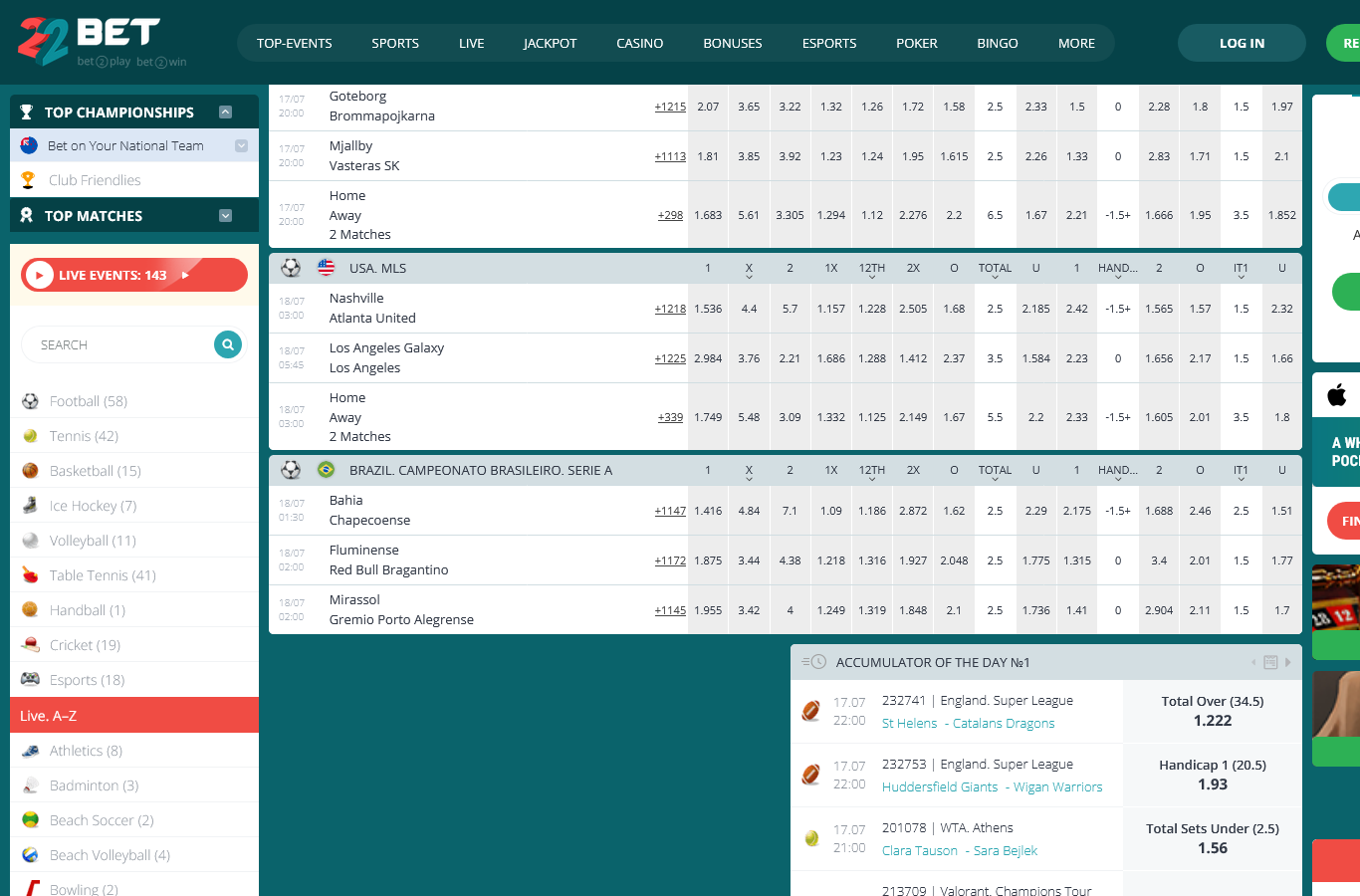Click the football icon in USA MLS header

point(291,268)
